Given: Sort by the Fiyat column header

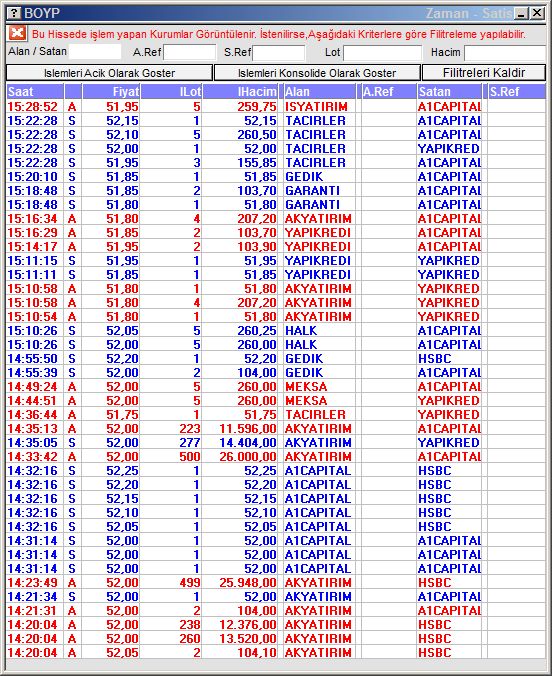Looking at the screenshot, I should tap(111, 91).
